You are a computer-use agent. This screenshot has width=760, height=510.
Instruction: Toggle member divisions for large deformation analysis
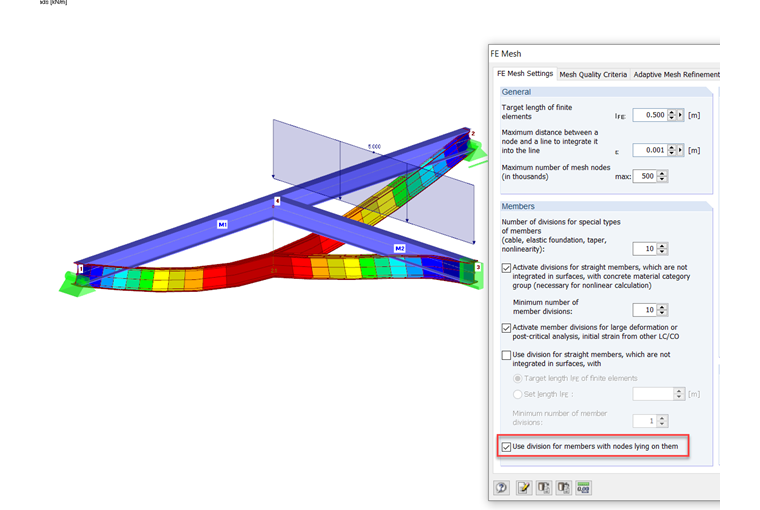[507, 328]
